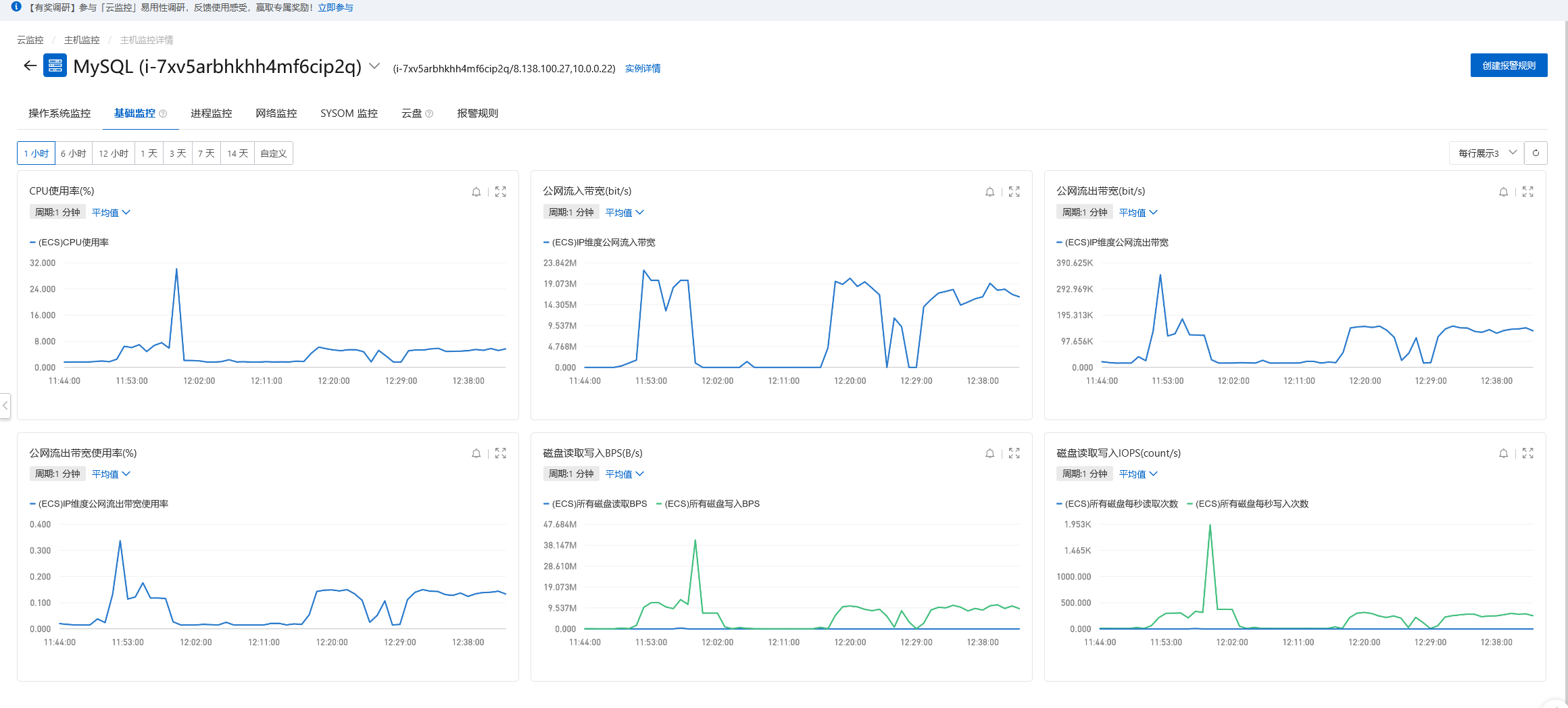Open 平均值 dropdown on CPU使用率 chart

coord(111,212)
